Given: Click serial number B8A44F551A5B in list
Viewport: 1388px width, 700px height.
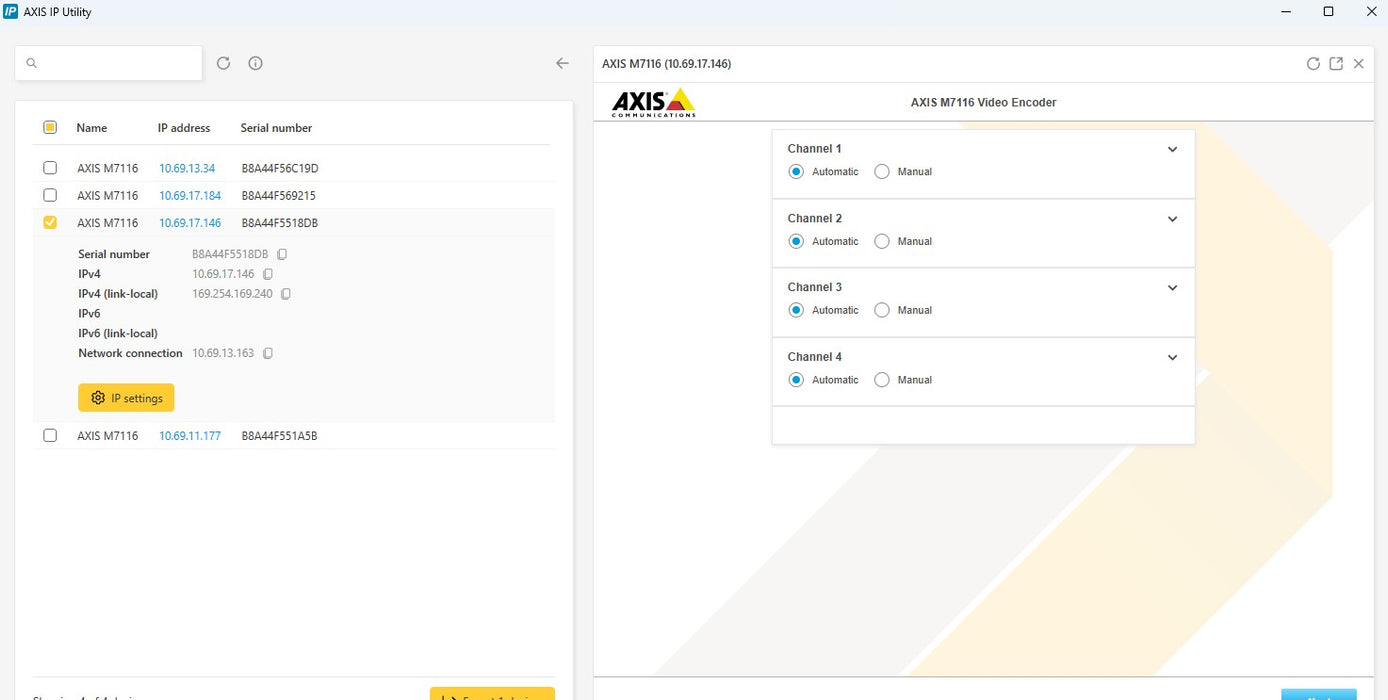Looking at the screenshot, I should (279, 435).
